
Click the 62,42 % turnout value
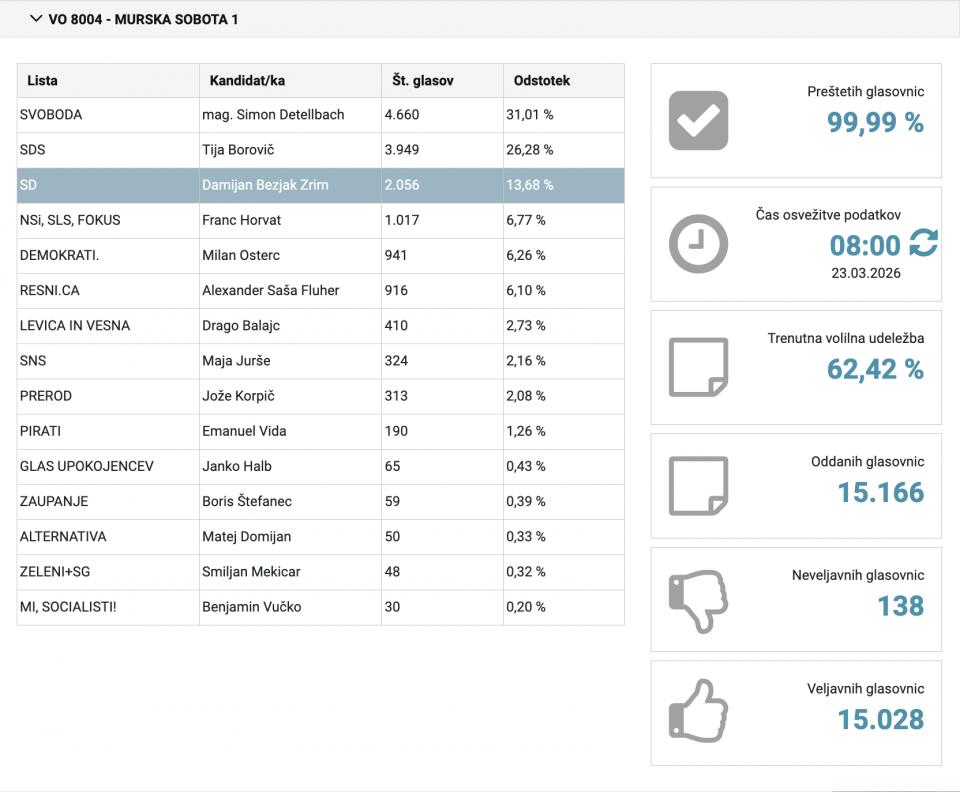tap(874, 369)
